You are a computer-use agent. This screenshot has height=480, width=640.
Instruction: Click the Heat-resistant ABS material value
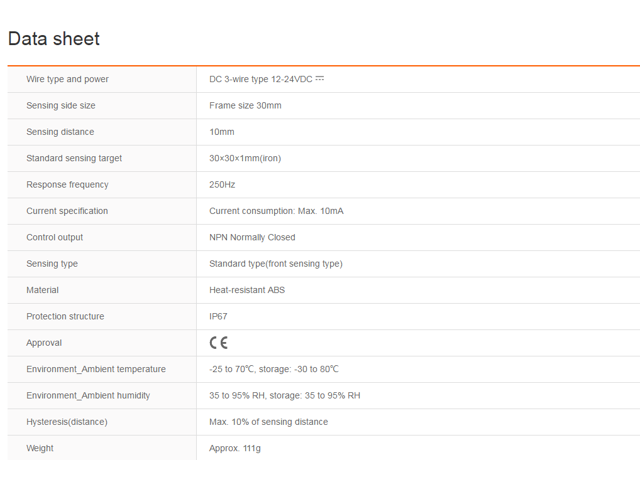(247, 290)
